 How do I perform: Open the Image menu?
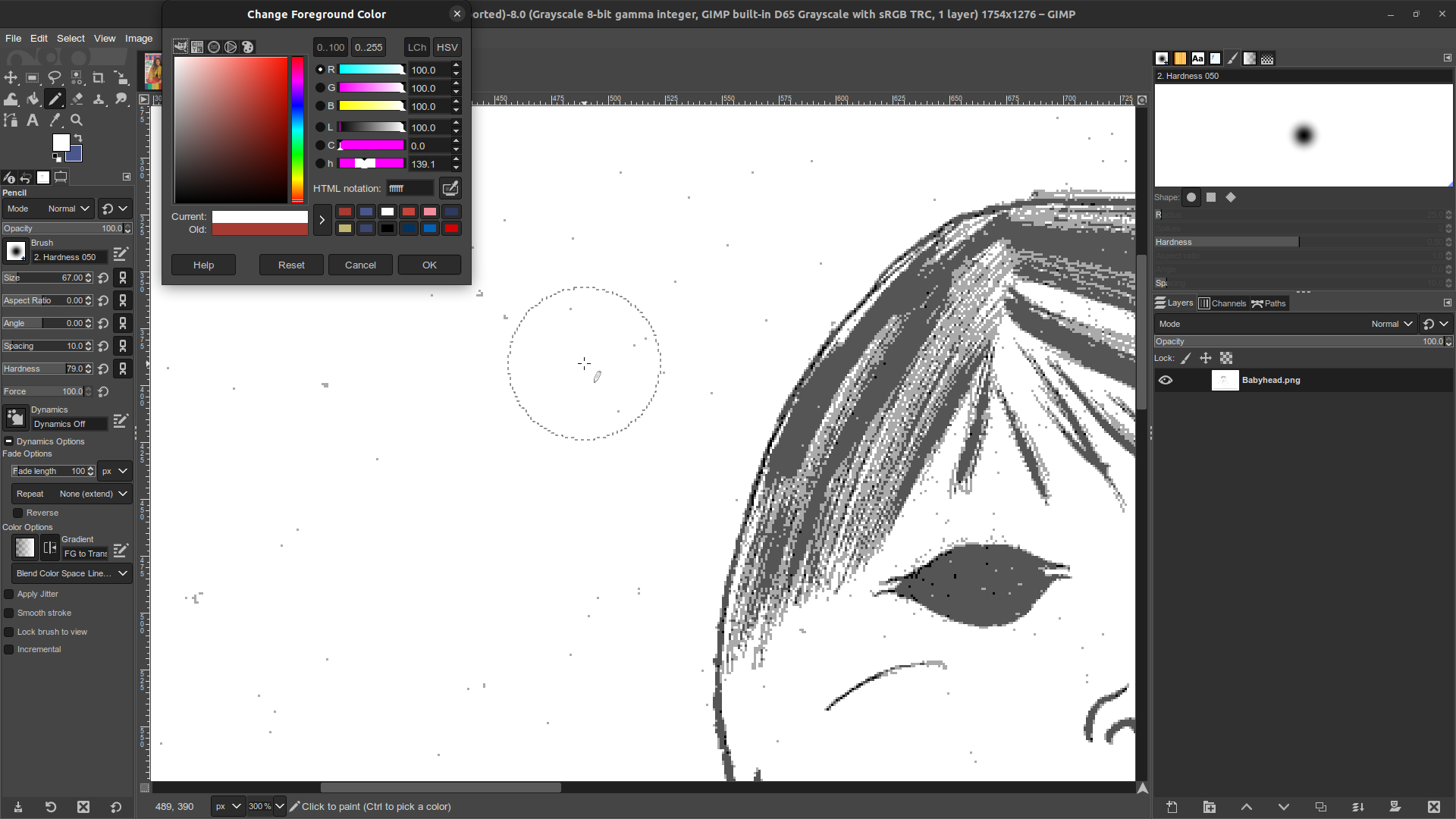(139, 38)
